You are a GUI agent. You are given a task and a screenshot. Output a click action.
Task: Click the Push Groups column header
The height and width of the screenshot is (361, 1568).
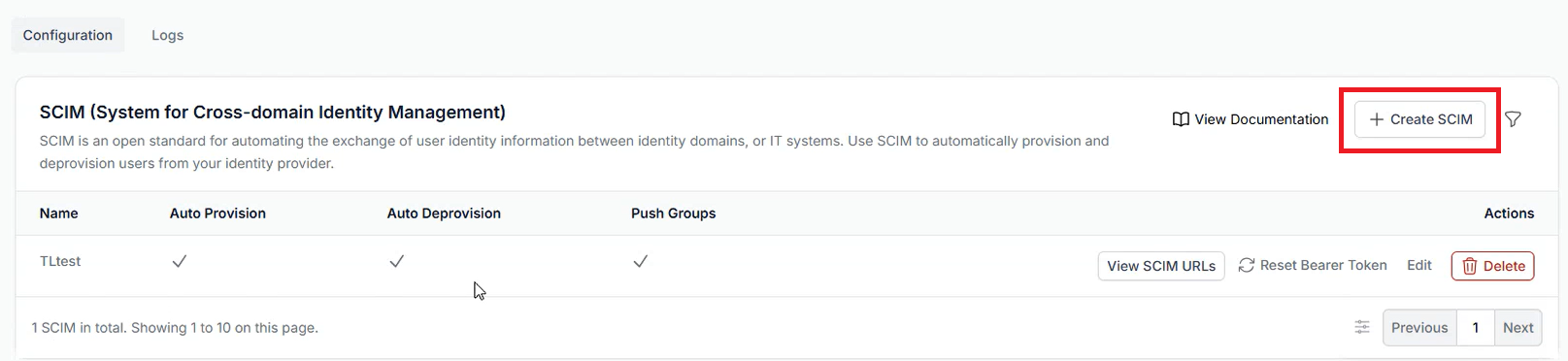pyautogui.click(x=673, y=213)
